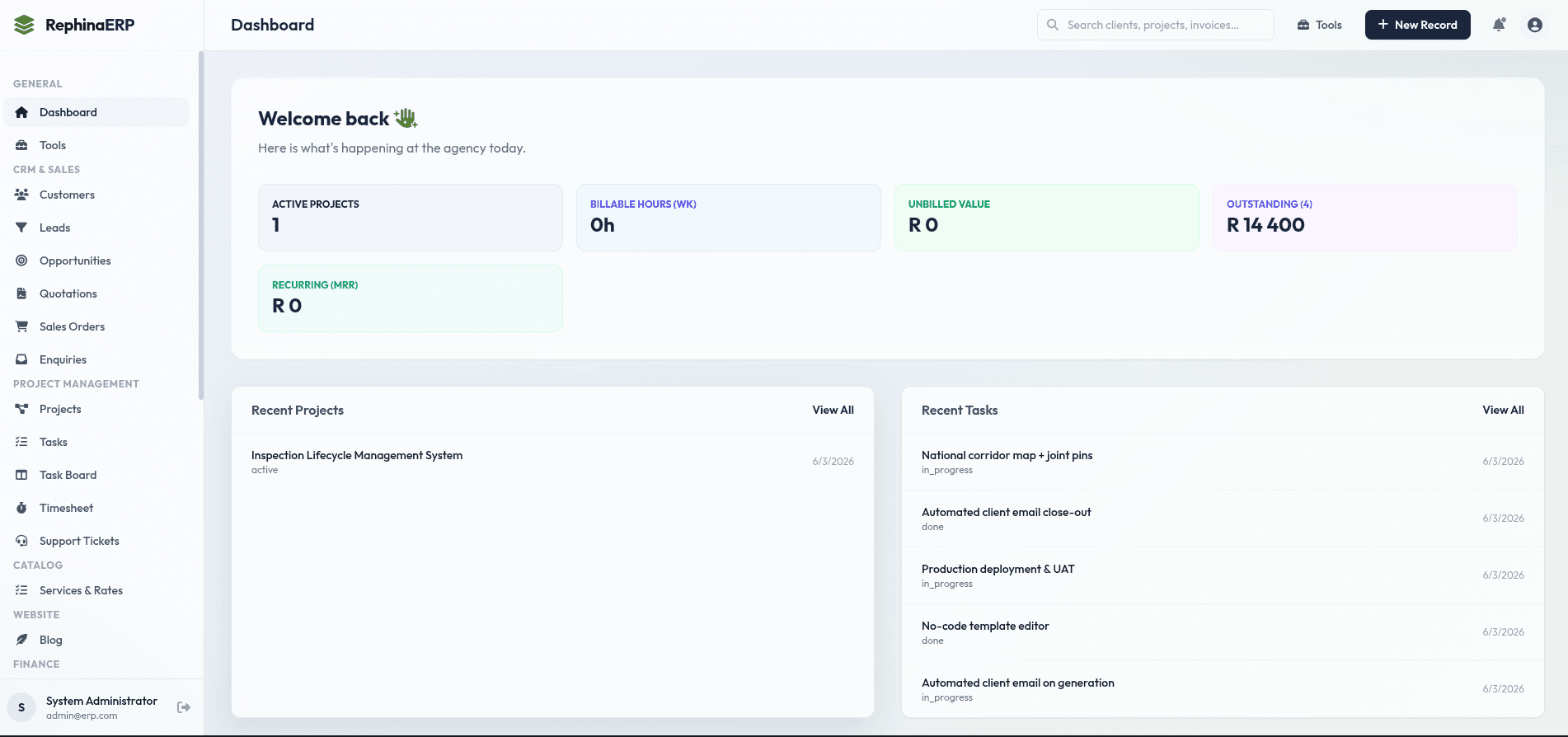Open notifications bell icon
The image size is (1568, 737).
(x=1500, y=25)
